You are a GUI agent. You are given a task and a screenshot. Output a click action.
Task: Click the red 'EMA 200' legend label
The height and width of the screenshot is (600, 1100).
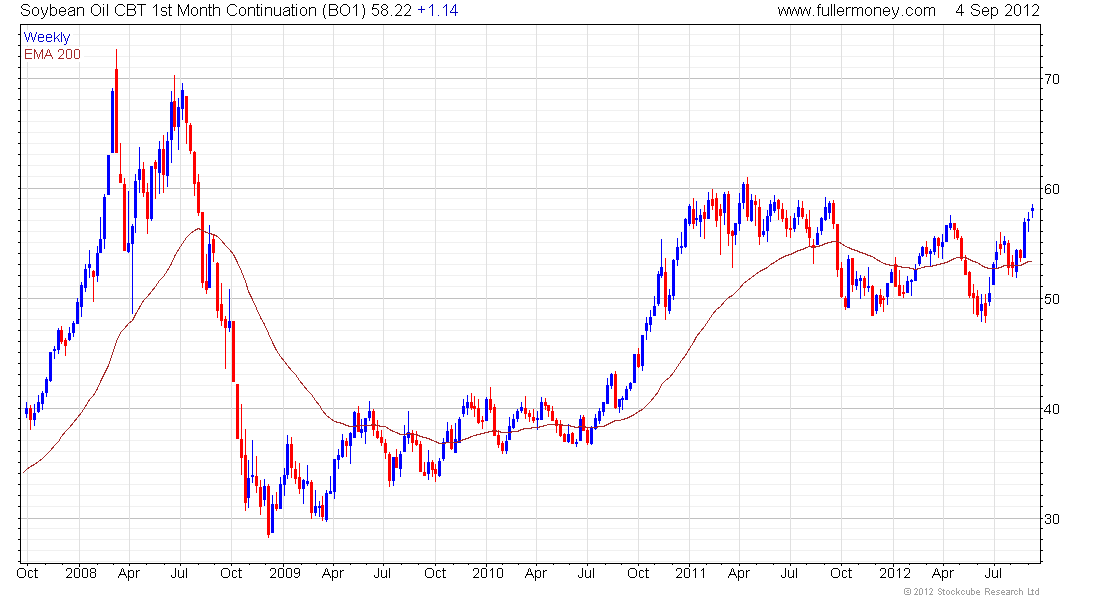pyautogui.click(x=52, y=54)
